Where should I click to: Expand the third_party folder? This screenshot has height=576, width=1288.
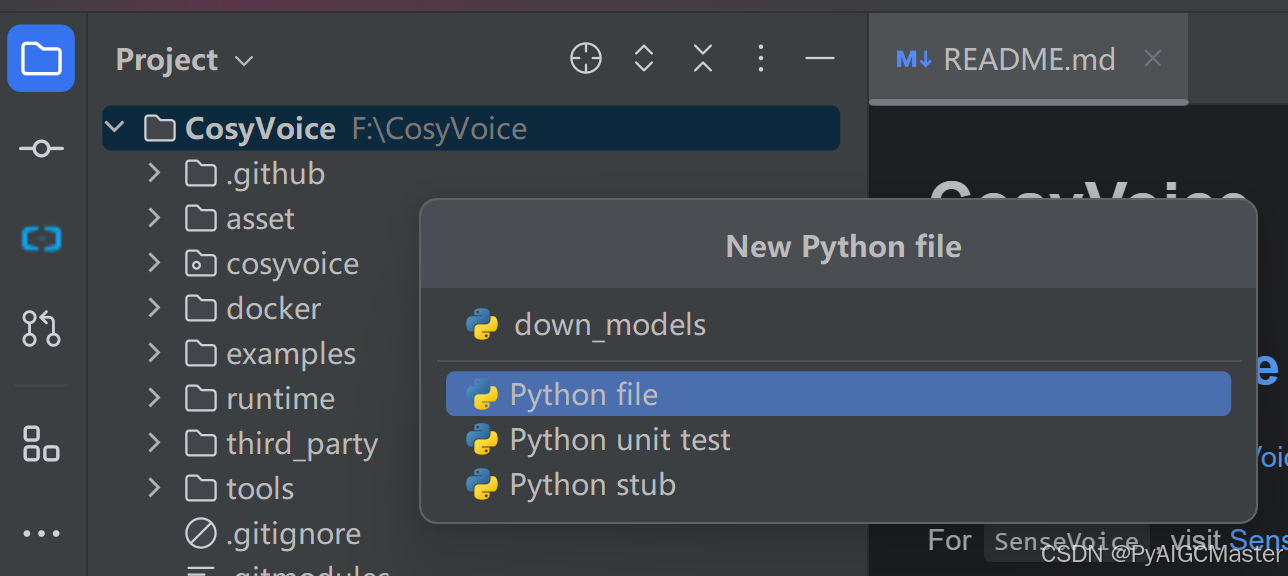point(154,443)
